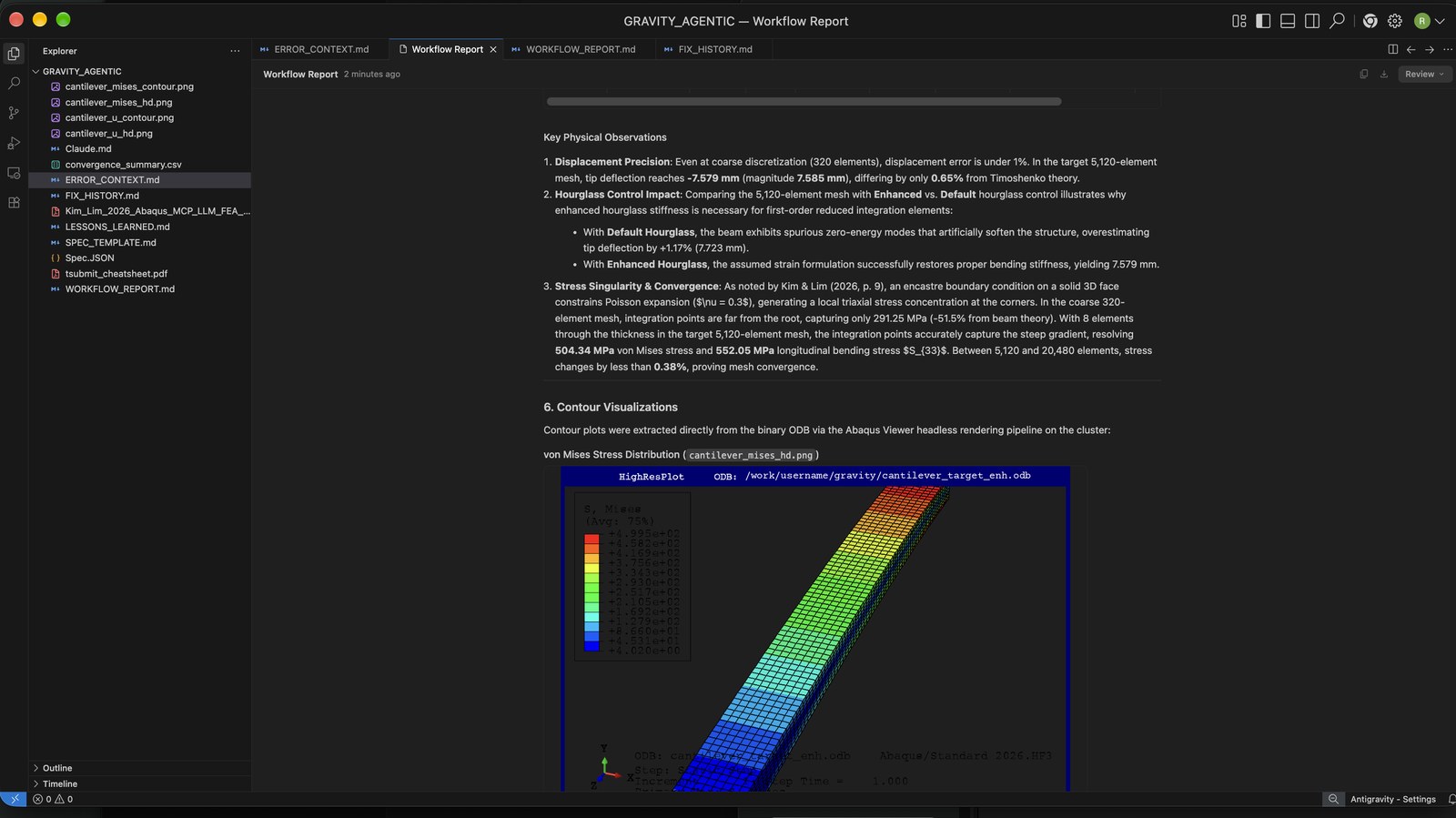
Task: Open the customize layout icon in title bar
Action: click(x=1239, y=21)
